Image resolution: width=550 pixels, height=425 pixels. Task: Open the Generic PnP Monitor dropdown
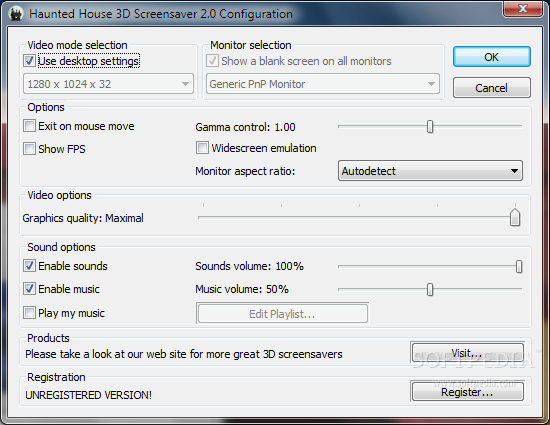(323, 84)
